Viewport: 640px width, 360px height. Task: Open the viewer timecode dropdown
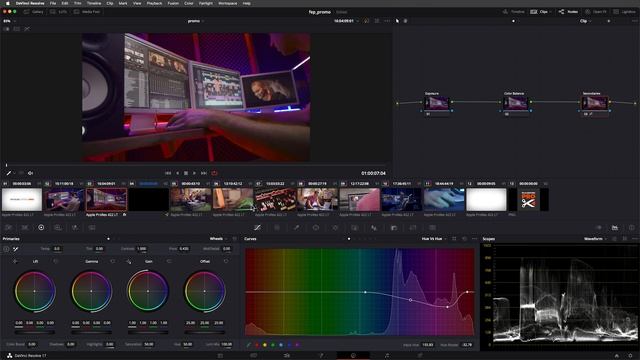pos(346,21)
